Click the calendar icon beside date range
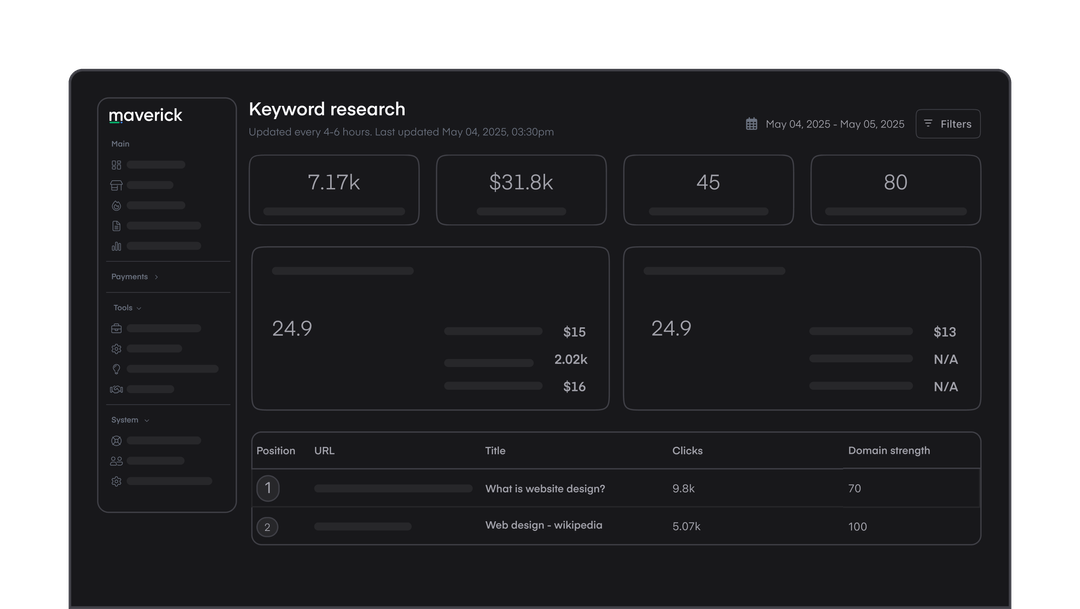Viewport: 1080px width, 609px height. coord(751,124)
